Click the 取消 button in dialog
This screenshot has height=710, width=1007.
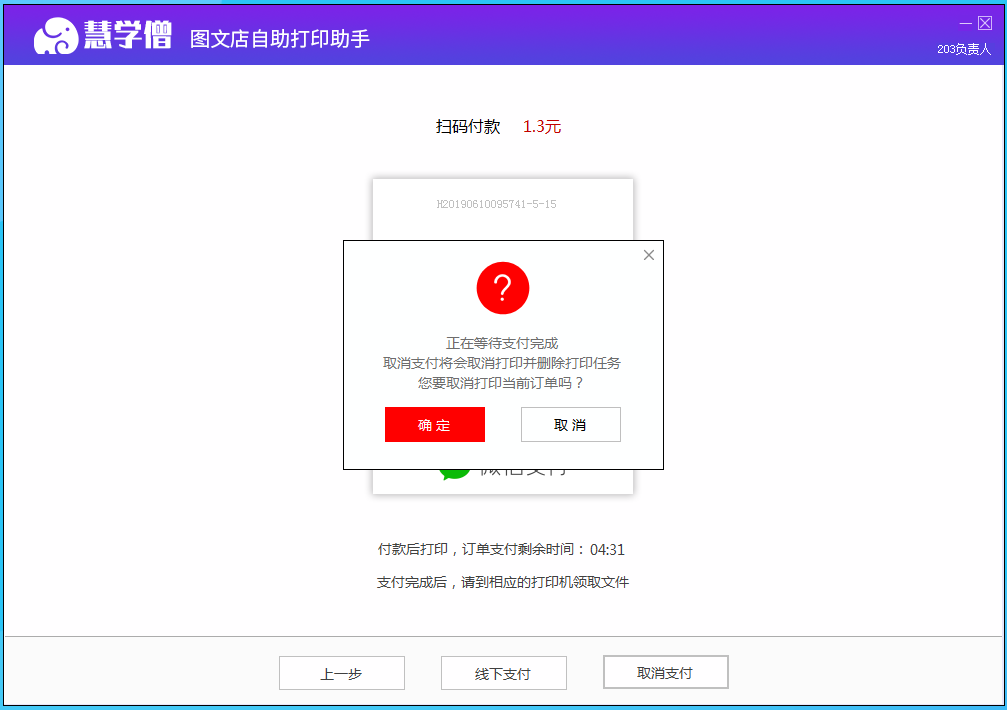[570, 424]
